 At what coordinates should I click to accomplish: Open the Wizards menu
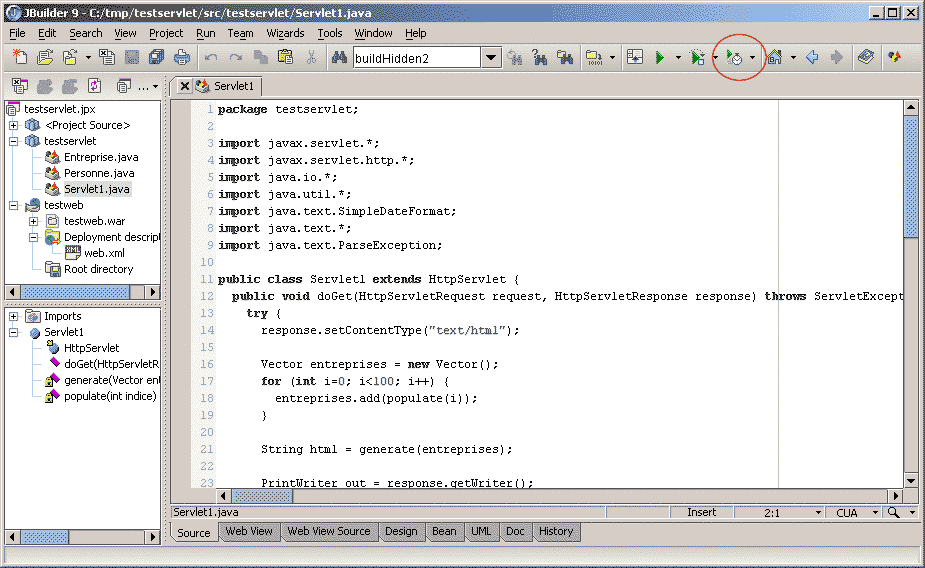(x=285, y=33)
